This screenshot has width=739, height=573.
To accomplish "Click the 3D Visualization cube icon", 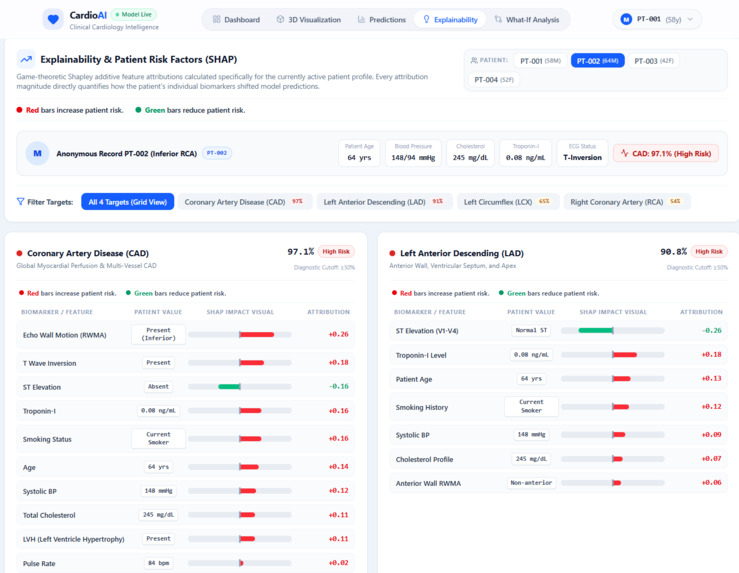I will point(280,19).
